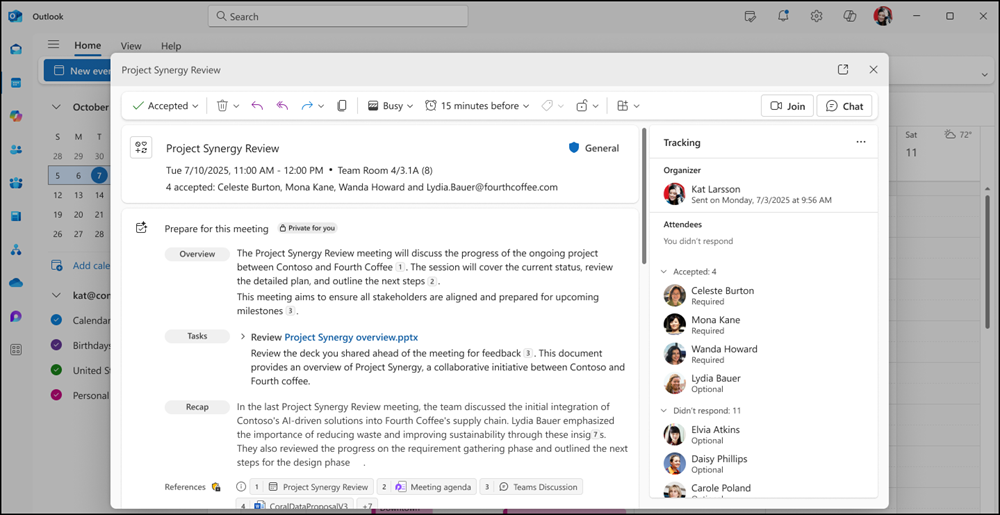Click the event body vertical scrollbar
This screenshot has width=1000, height=515.
[643, 196]
